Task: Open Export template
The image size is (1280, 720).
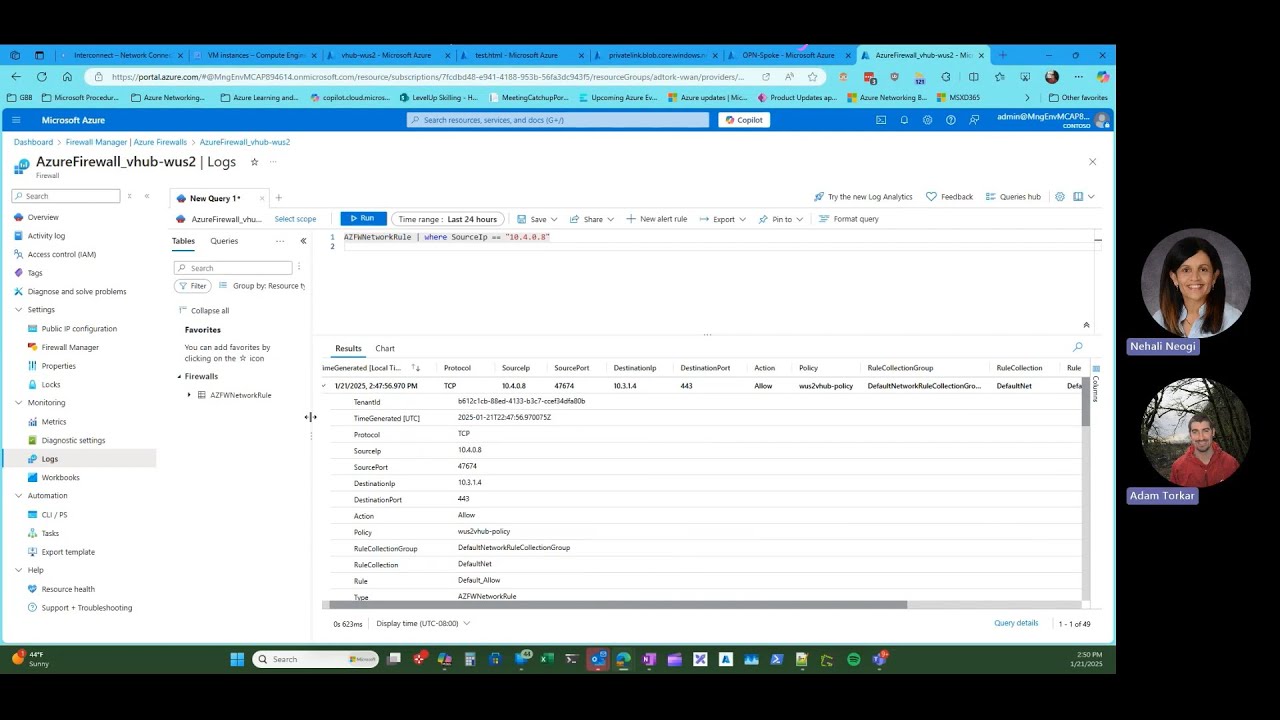Action: pyautogui.click(x=68, y=552)
